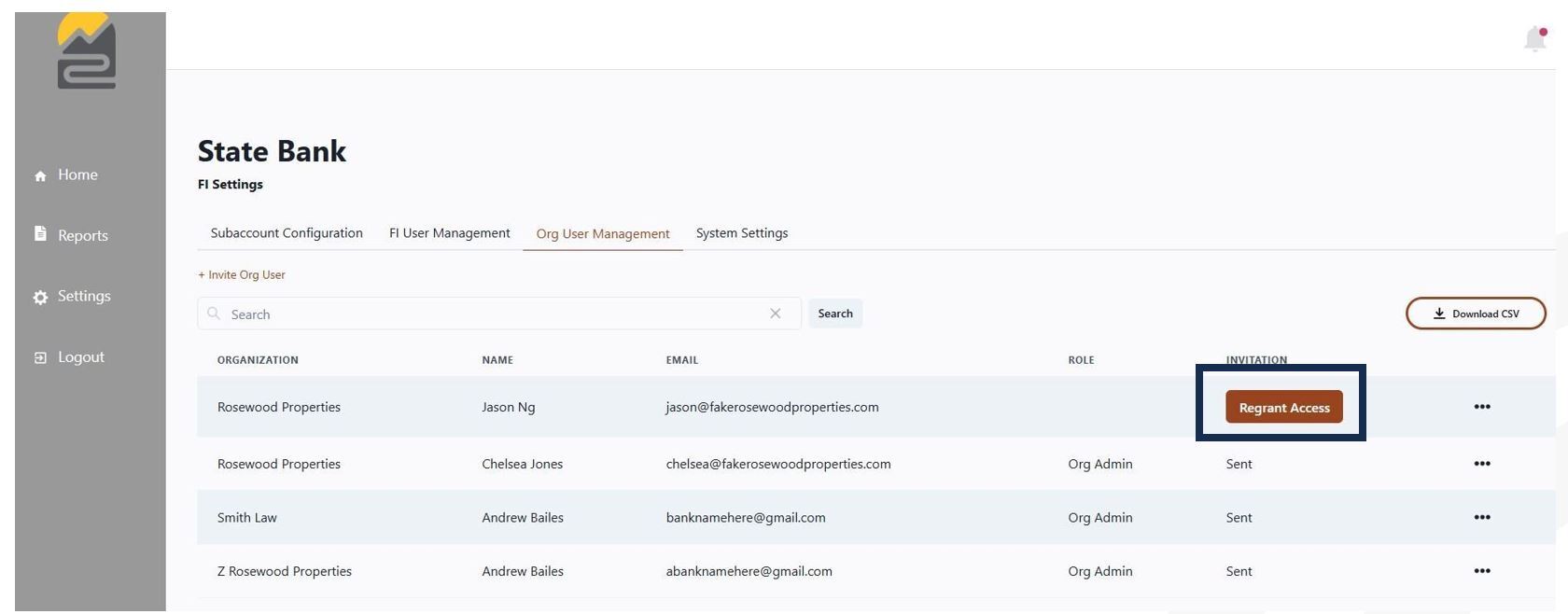Click the app logo in sidebar
The height and width of the screenshot is (614, 1568).
[x=86, y=51]
